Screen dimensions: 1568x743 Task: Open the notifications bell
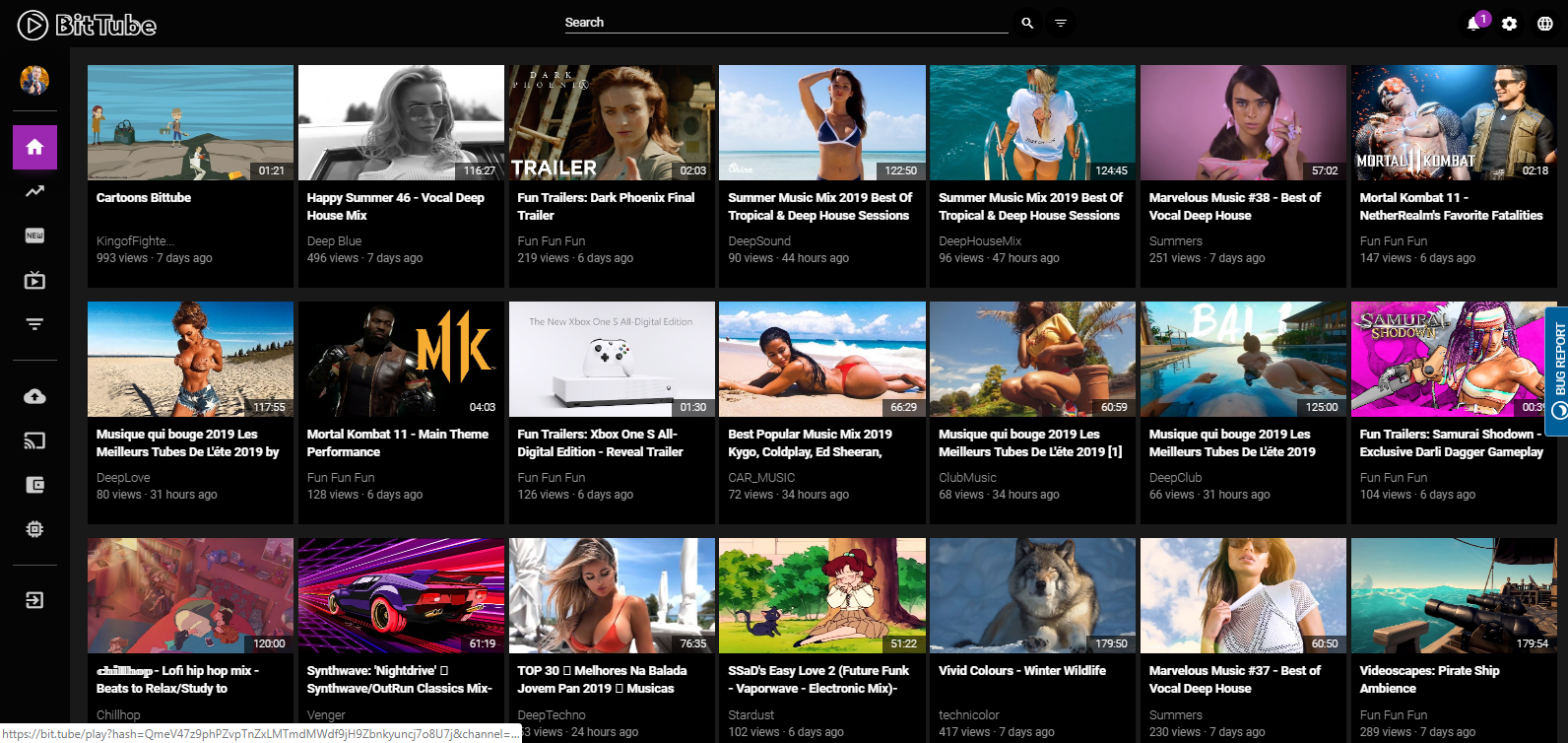coord(1475,23)
